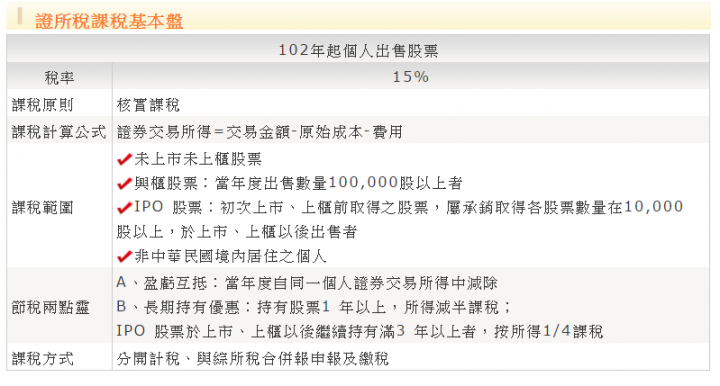This screenshot has width=720, height=386.
Task: Select item B 長期持有優惠 text
Action: click(314, 307)
